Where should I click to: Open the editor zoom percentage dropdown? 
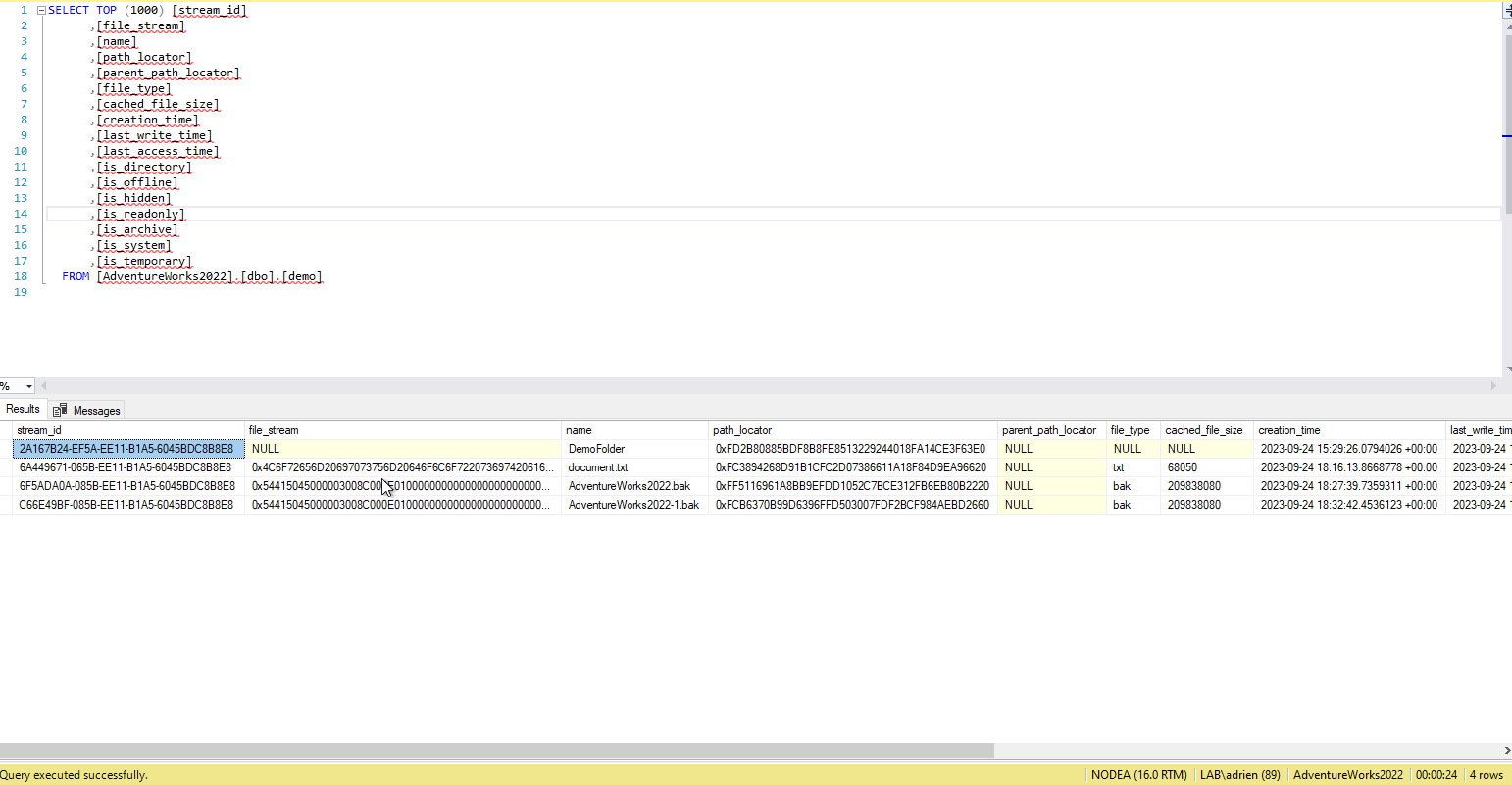28,386
